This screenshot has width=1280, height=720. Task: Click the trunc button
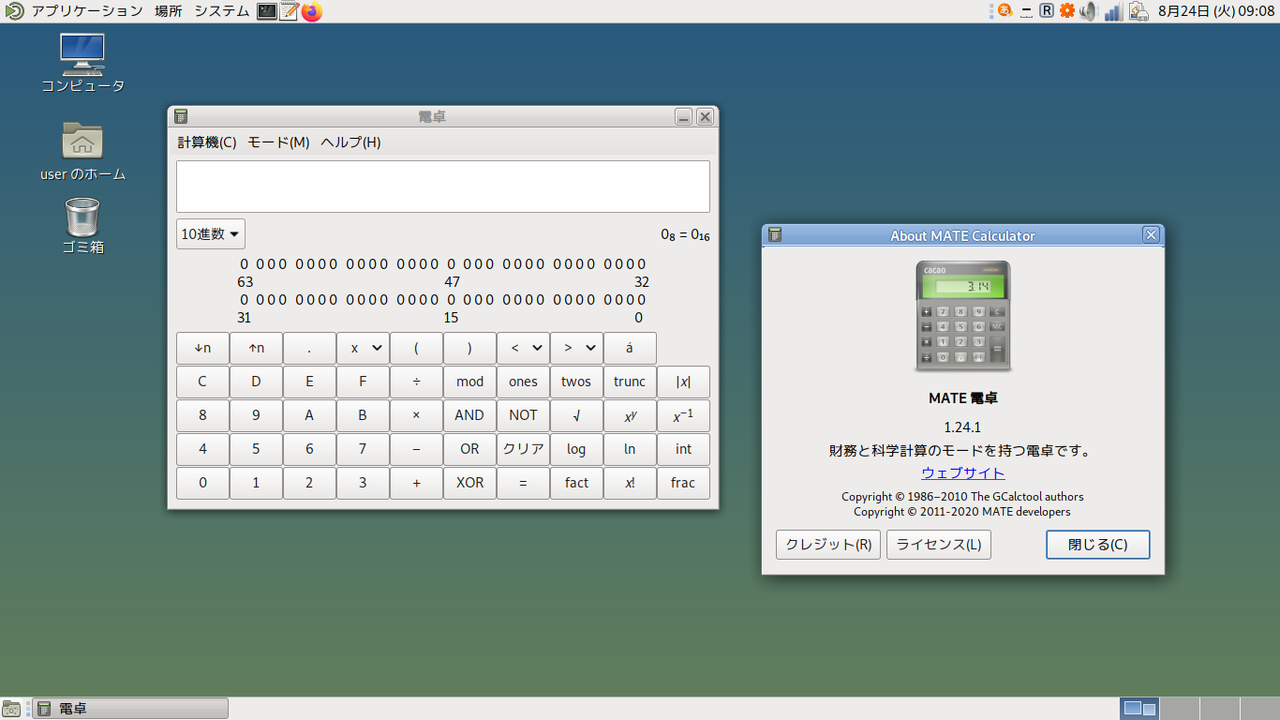tap(630, 382)
